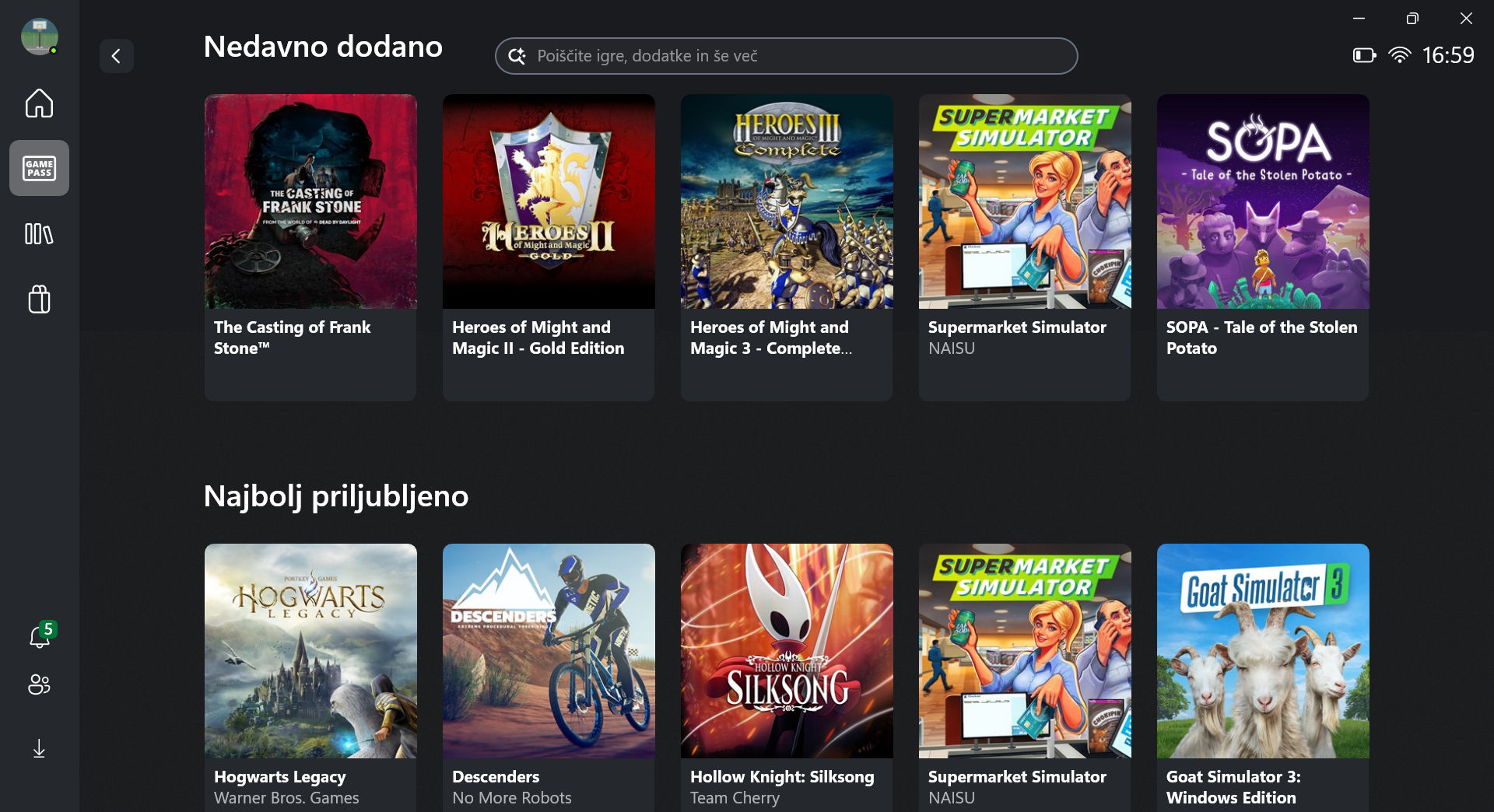Select Heroes of Might and Magic 3 Complete
1494x812 pixels.
(x=787, y=247)
